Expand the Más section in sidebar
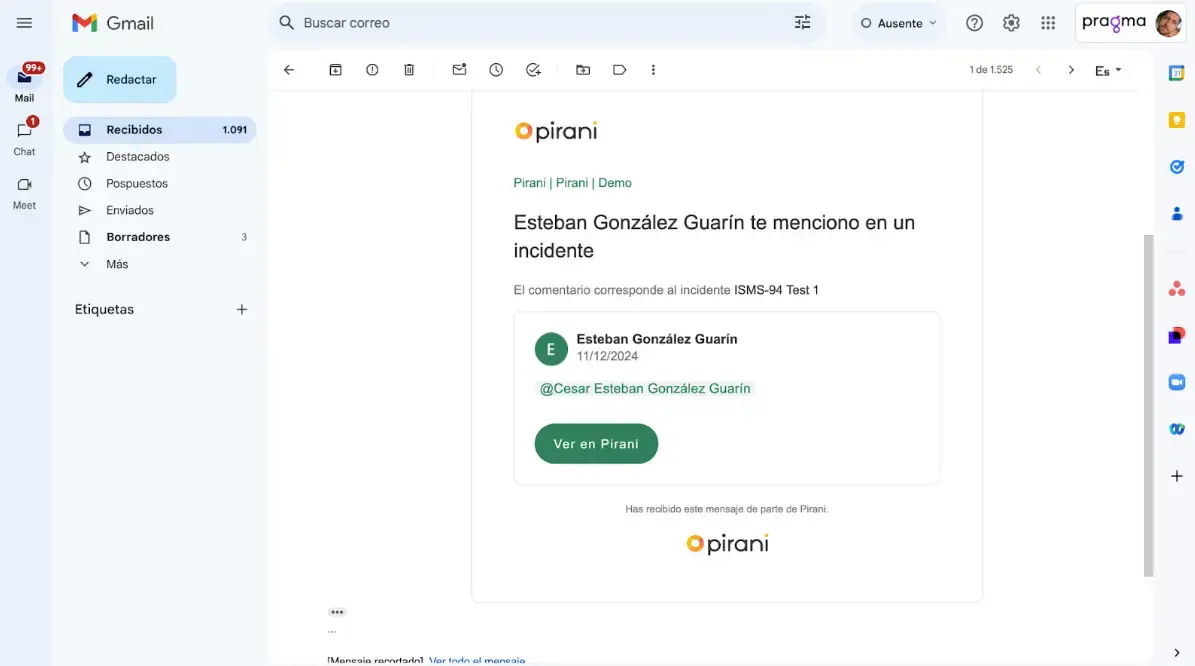Image resolution: width=1195 pixels, height=666 pixels. point(117,264)
